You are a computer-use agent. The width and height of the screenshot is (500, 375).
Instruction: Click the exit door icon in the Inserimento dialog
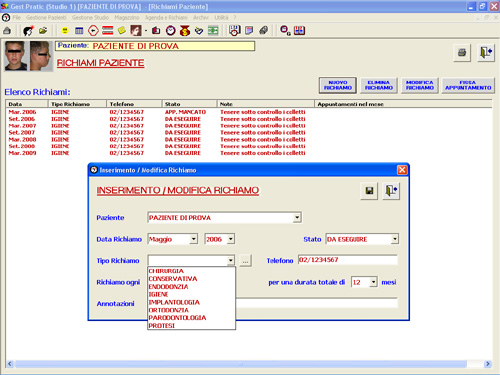[x=391, y=191]
